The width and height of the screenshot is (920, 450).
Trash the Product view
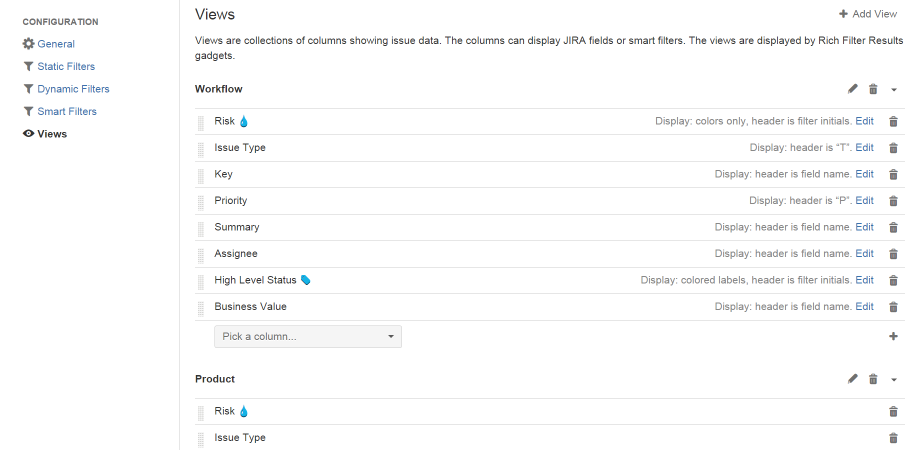873,379
